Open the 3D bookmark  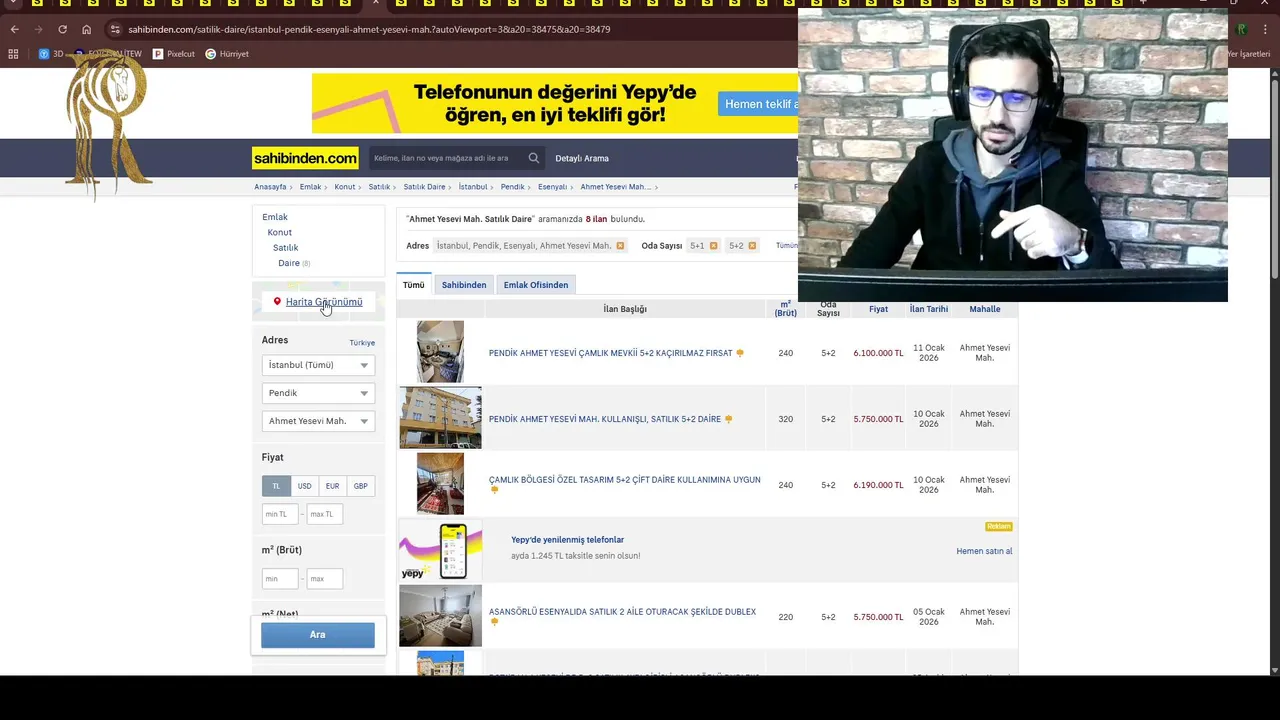[51, 54]
